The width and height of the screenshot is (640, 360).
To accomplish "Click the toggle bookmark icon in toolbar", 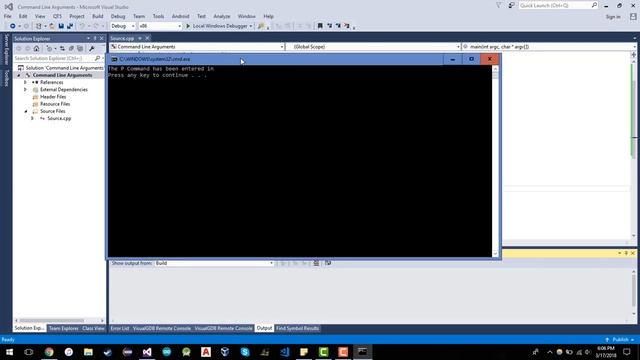I will (320, 26).
